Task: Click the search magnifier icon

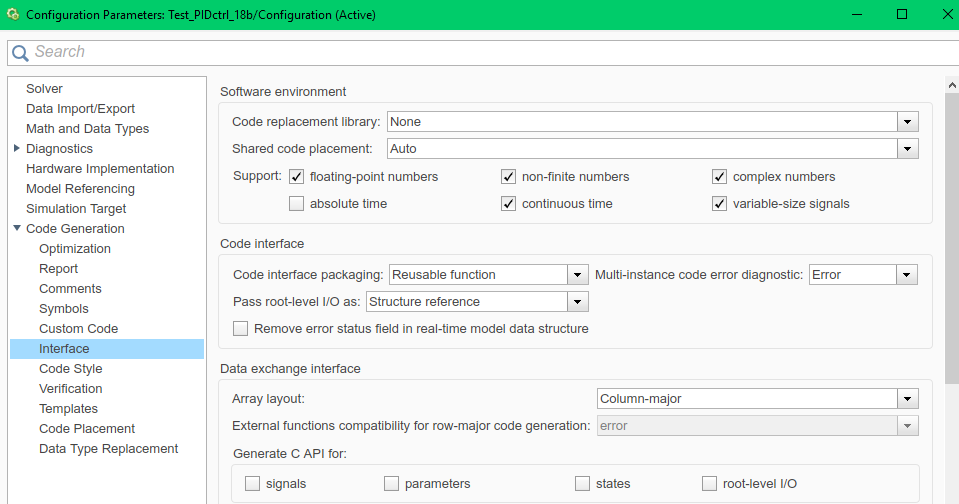Action: pos(20,53)
